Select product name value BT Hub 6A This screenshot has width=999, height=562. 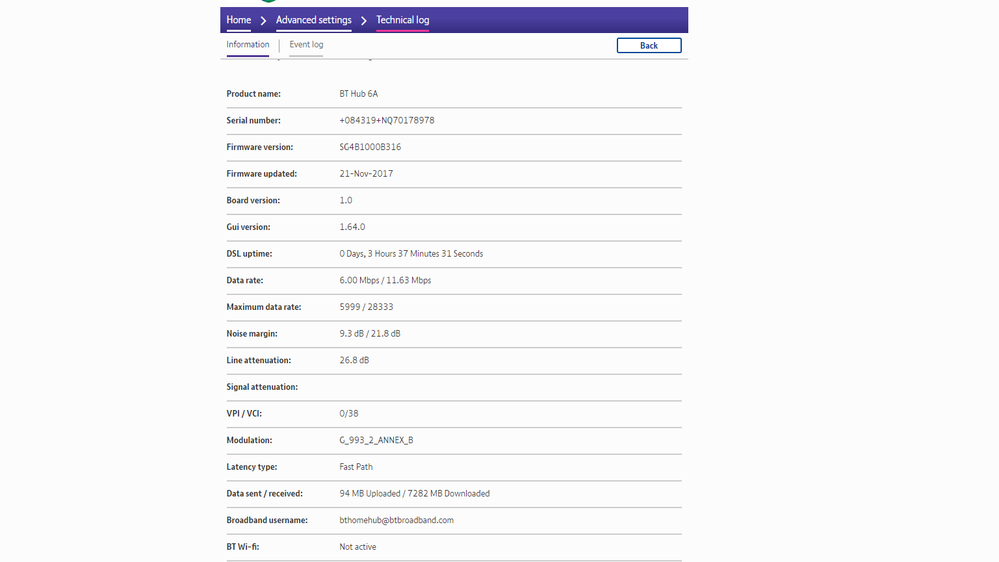tap(358, 94)
